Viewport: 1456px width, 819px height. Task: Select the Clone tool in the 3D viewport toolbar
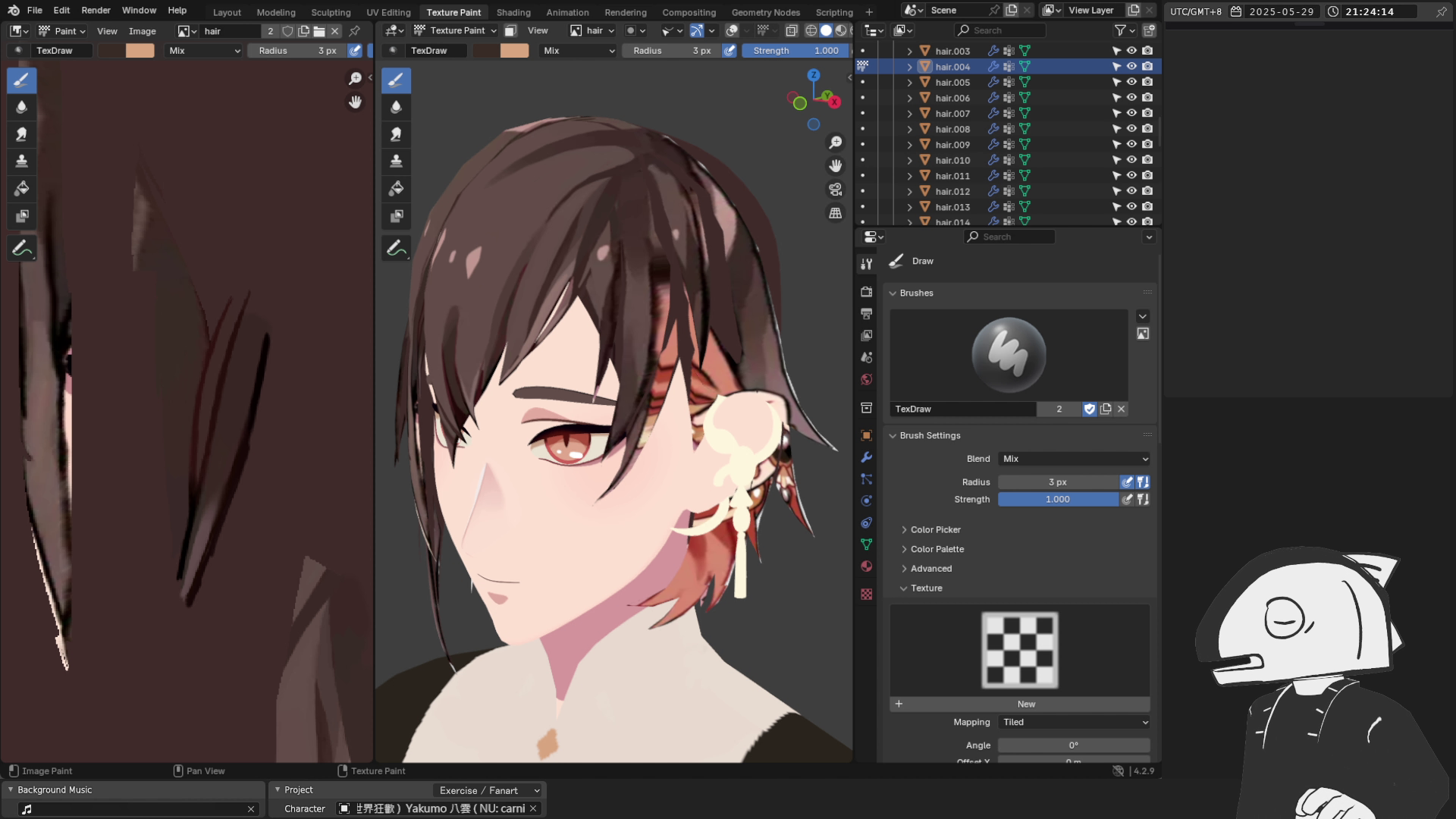click(396, 162)
